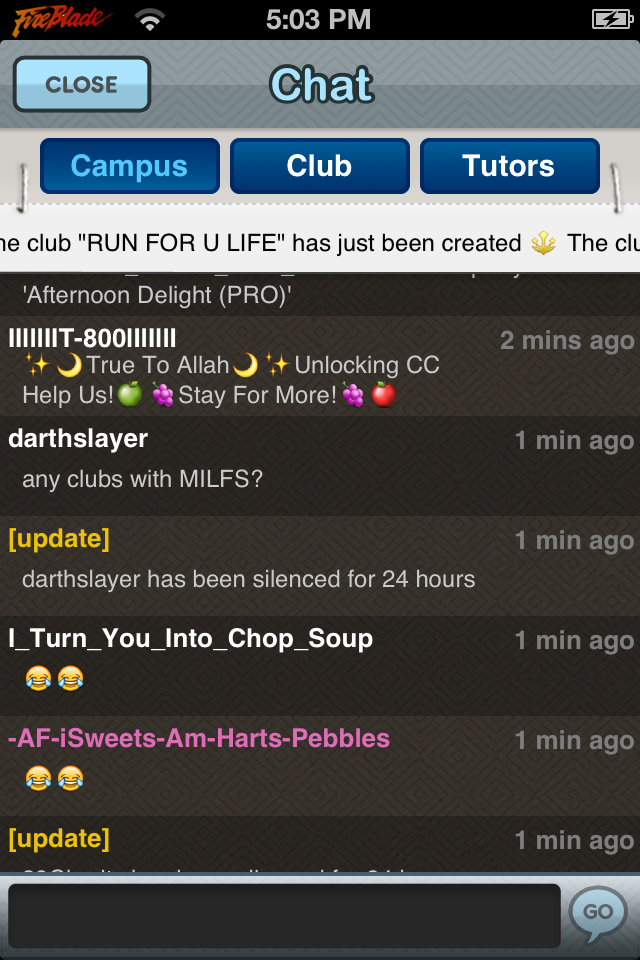The width and height of the screenshot is (640, 960).
Task: Tap the 'any clubs with MILFS?' message
Action: [143, 479]
